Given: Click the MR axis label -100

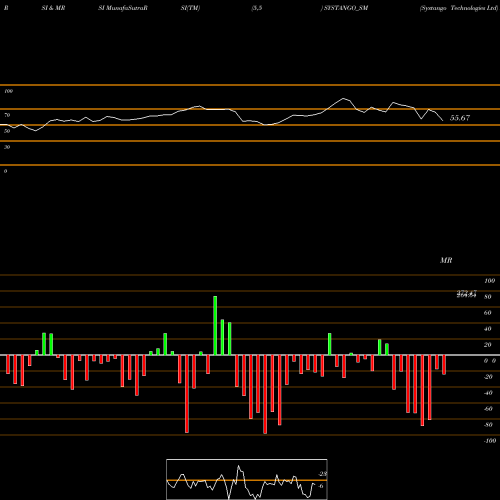Looking at the screenshot, I should click(x=490, y=441).
